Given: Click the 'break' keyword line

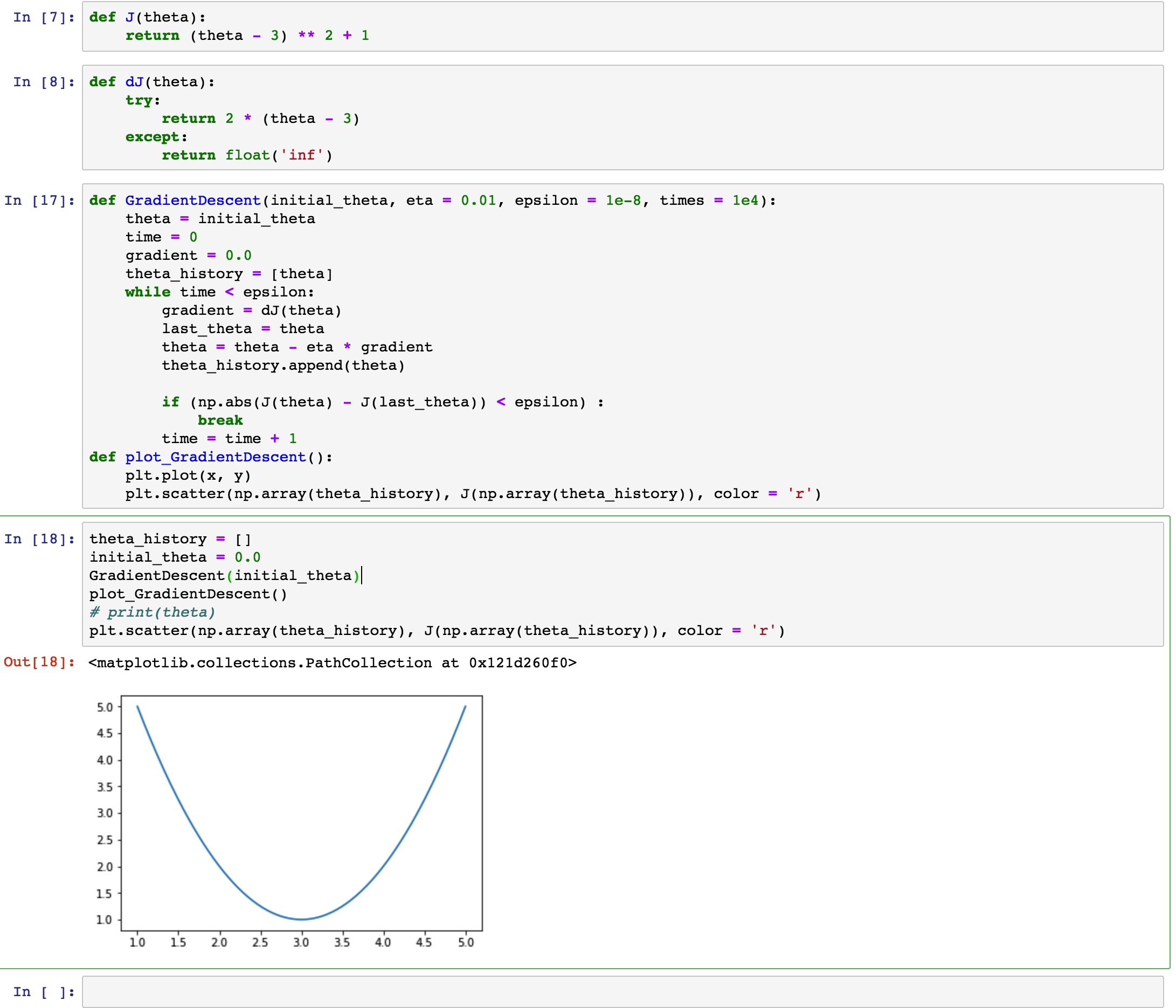Looking at the screenshot, I should point(220,420).
